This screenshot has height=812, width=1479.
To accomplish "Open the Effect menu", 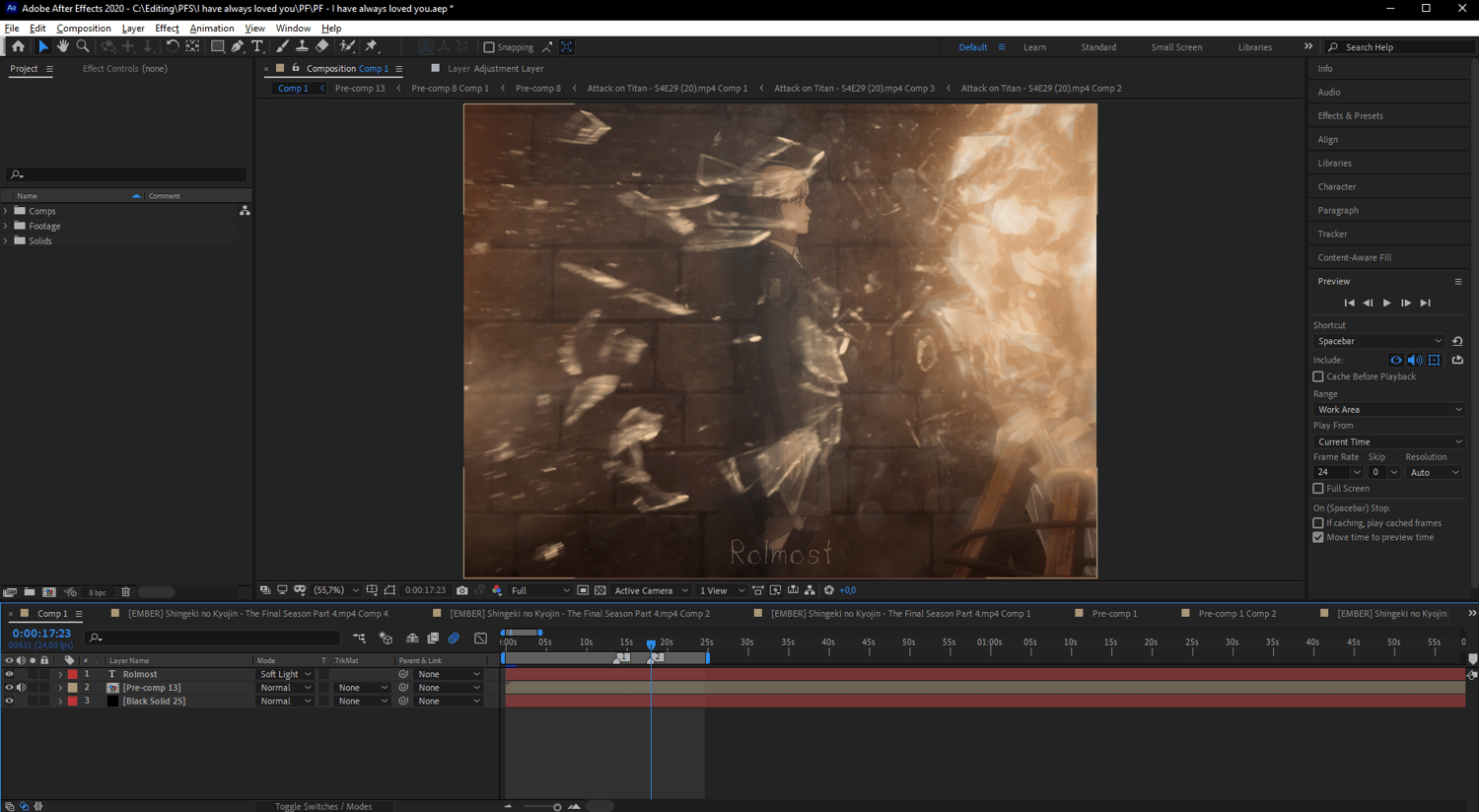I will 167,29.
